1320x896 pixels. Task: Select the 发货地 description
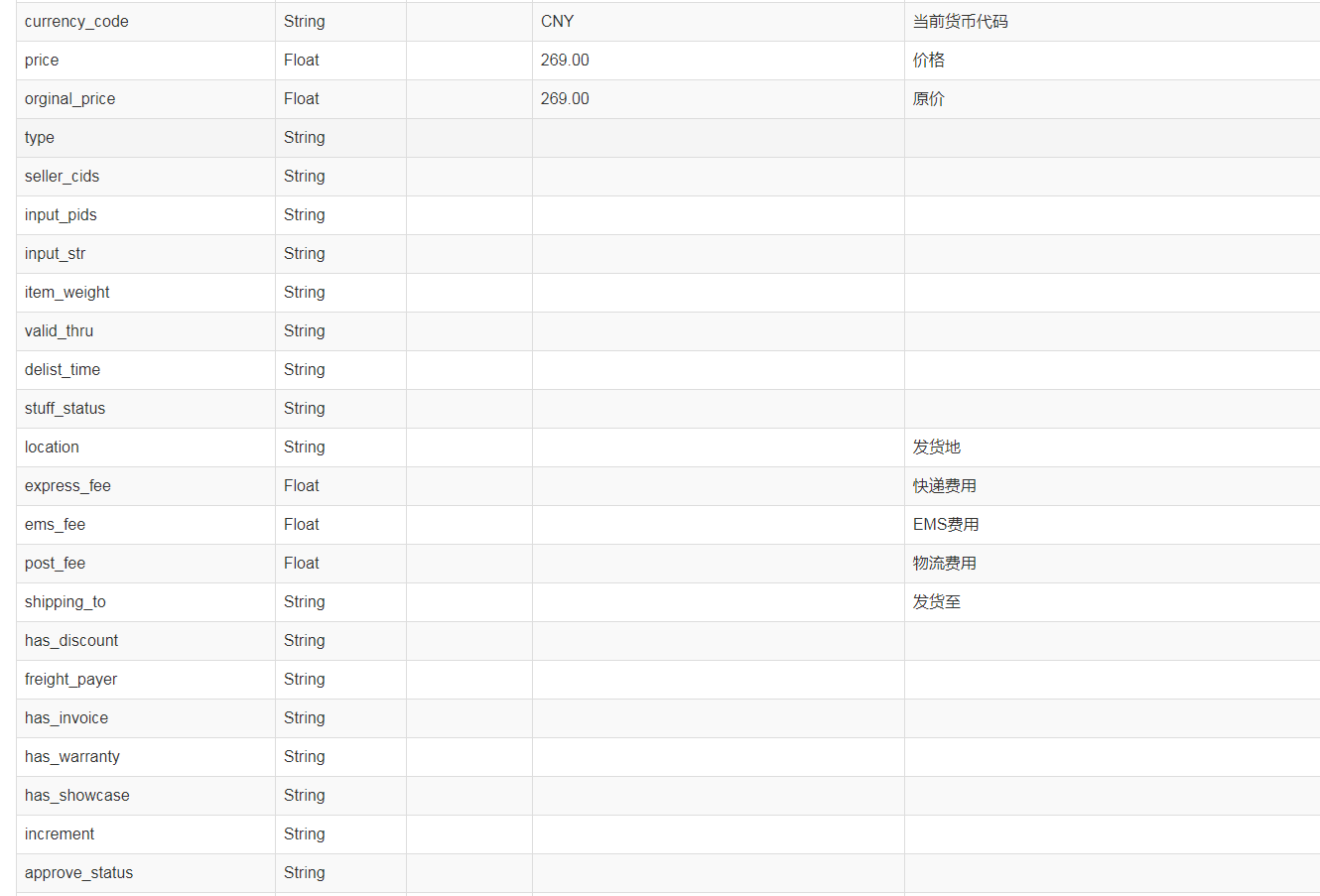pyautogui.click(x=937, y=448)
